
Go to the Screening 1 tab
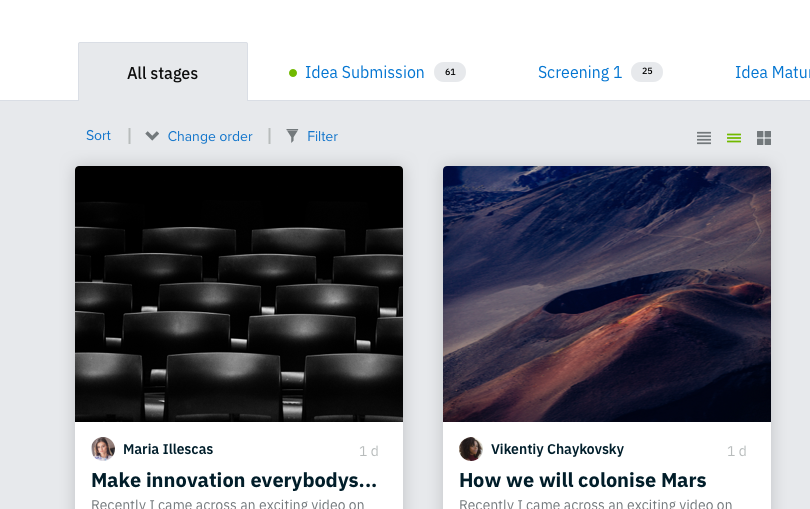tap(580, 72)
